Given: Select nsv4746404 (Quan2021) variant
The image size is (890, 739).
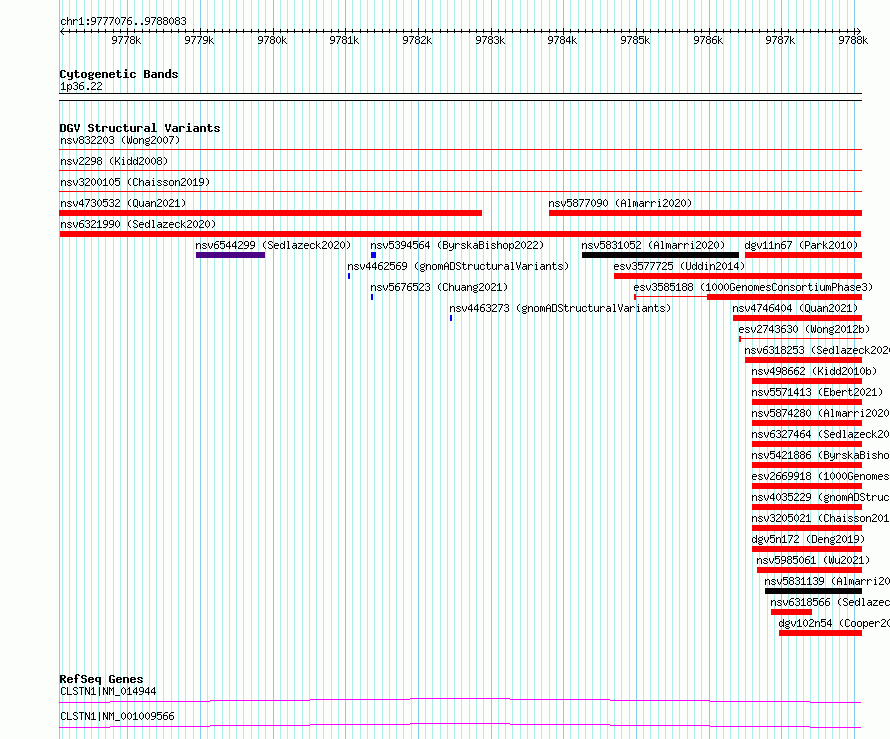Looking at the screenshot, I should point(795,308).
